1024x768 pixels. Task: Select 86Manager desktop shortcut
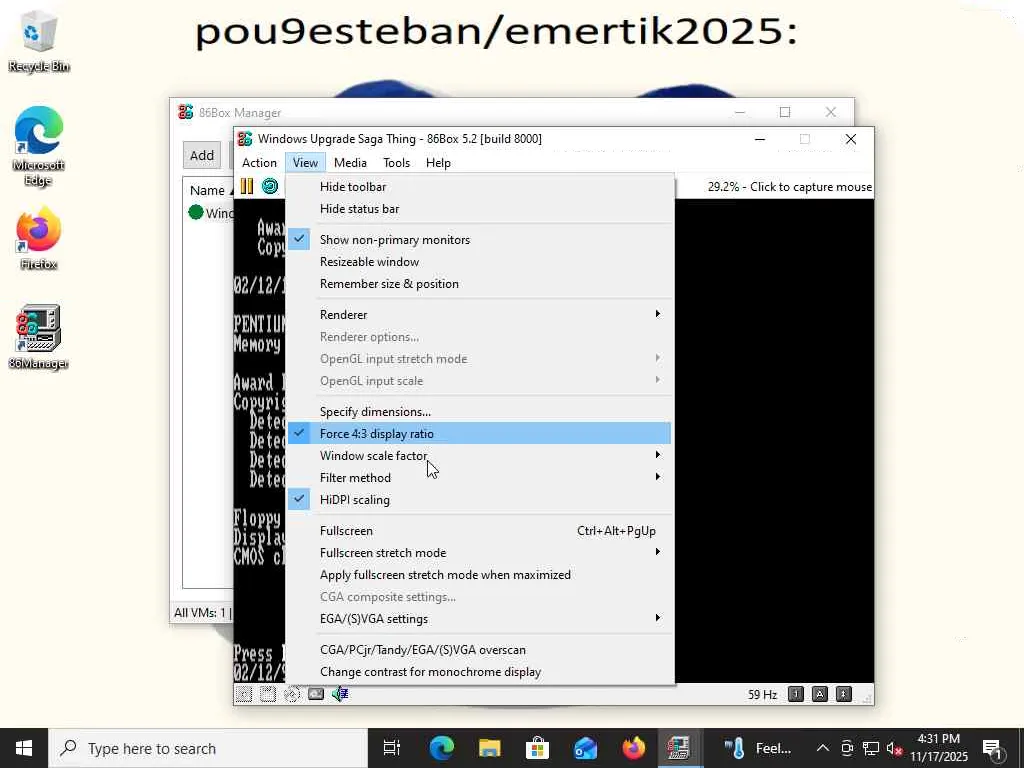tap(39, 338)
